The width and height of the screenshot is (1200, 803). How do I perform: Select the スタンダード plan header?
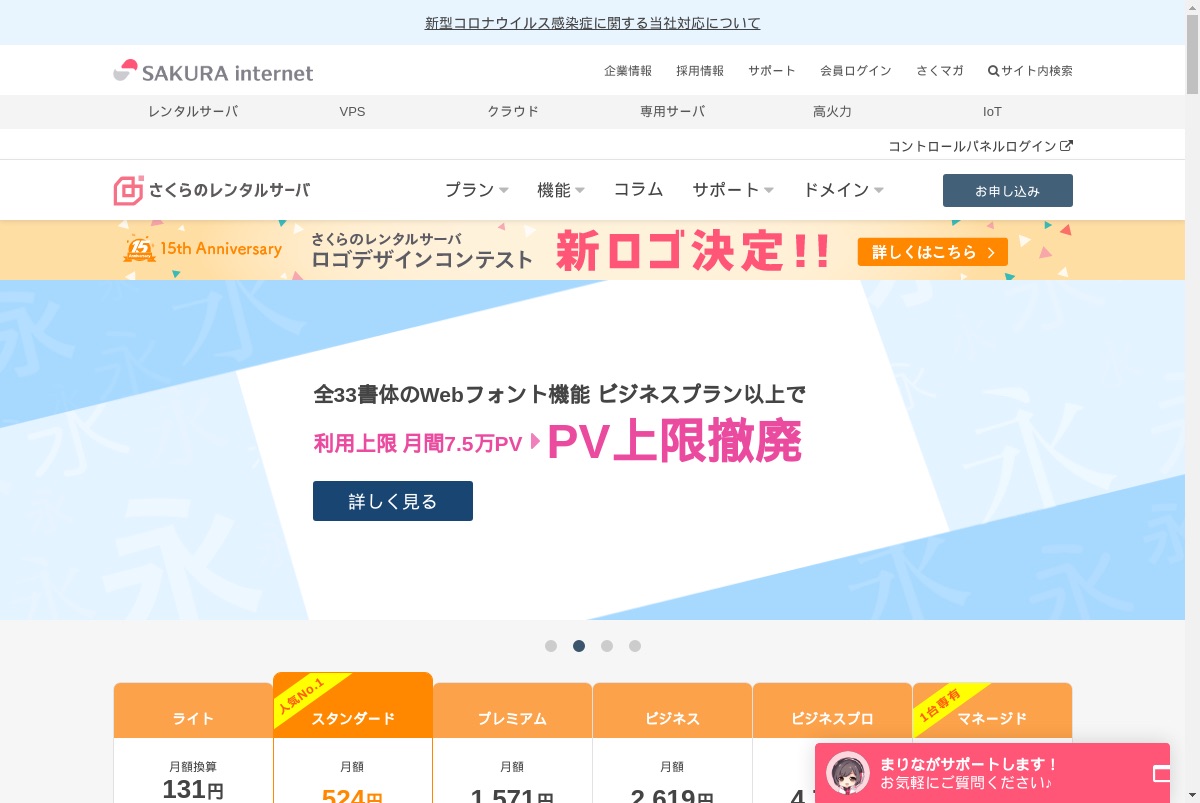[x=353, y=706]
